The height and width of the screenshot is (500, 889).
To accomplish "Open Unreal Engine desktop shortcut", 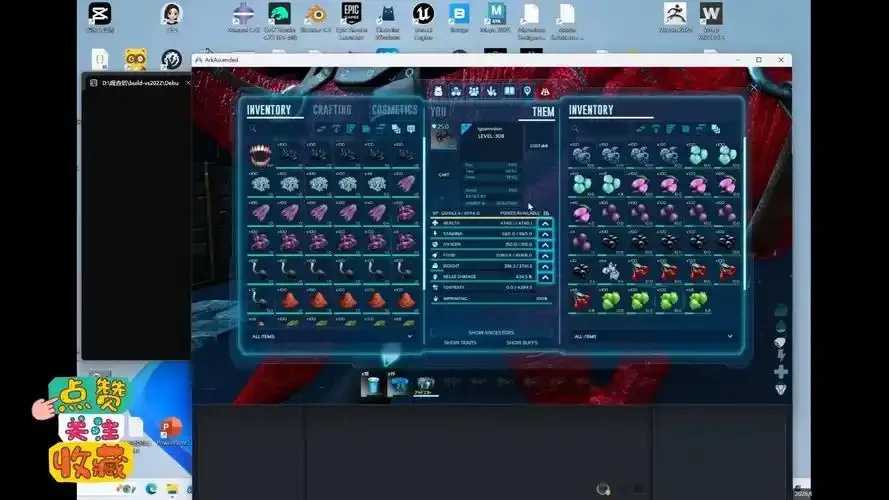I will pos(423,20).
